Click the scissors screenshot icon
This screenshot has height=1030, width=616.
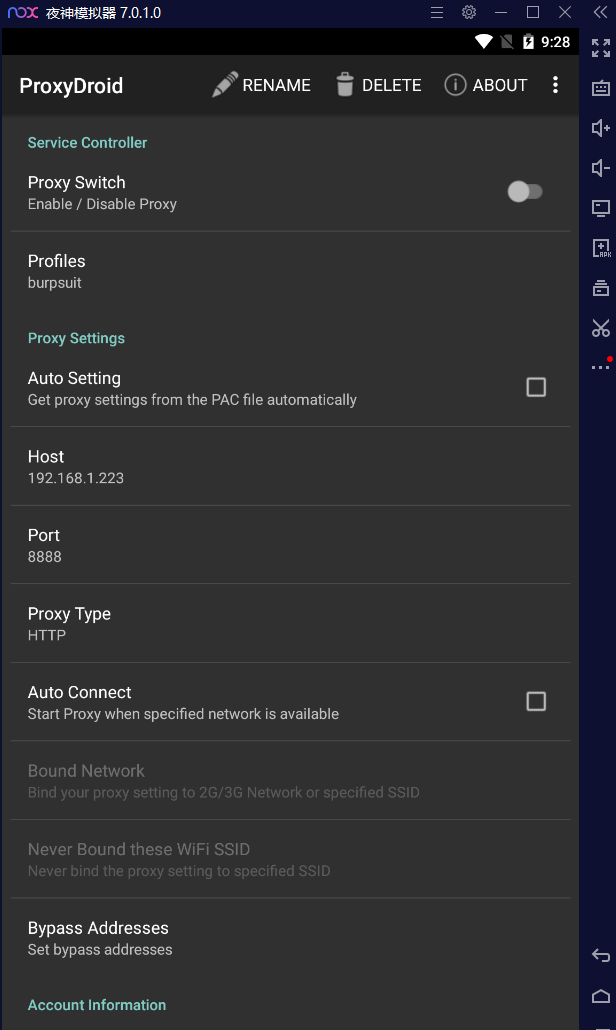[600, 328]
